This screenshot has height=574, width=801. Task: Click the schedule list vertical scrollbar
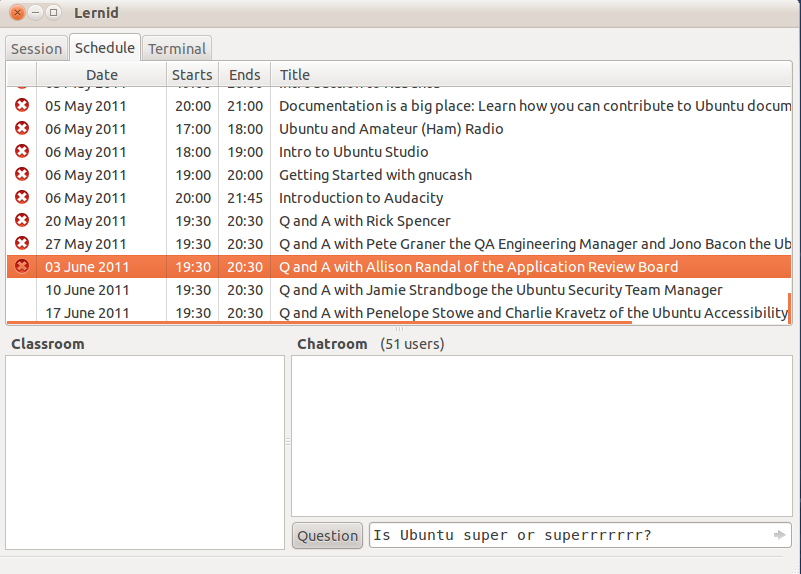[x=790, y=308]
